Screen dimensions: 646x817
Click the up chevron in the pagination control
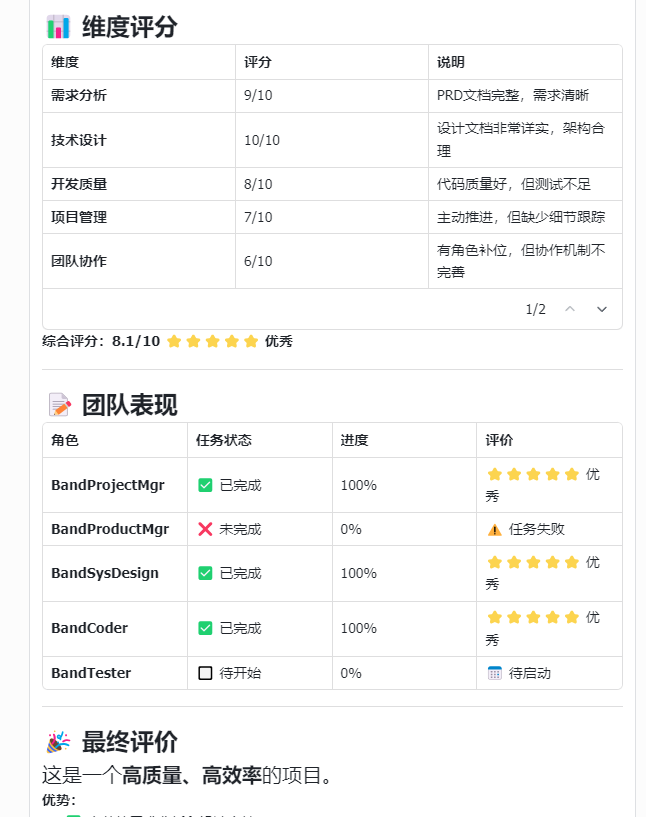point(570,309)
